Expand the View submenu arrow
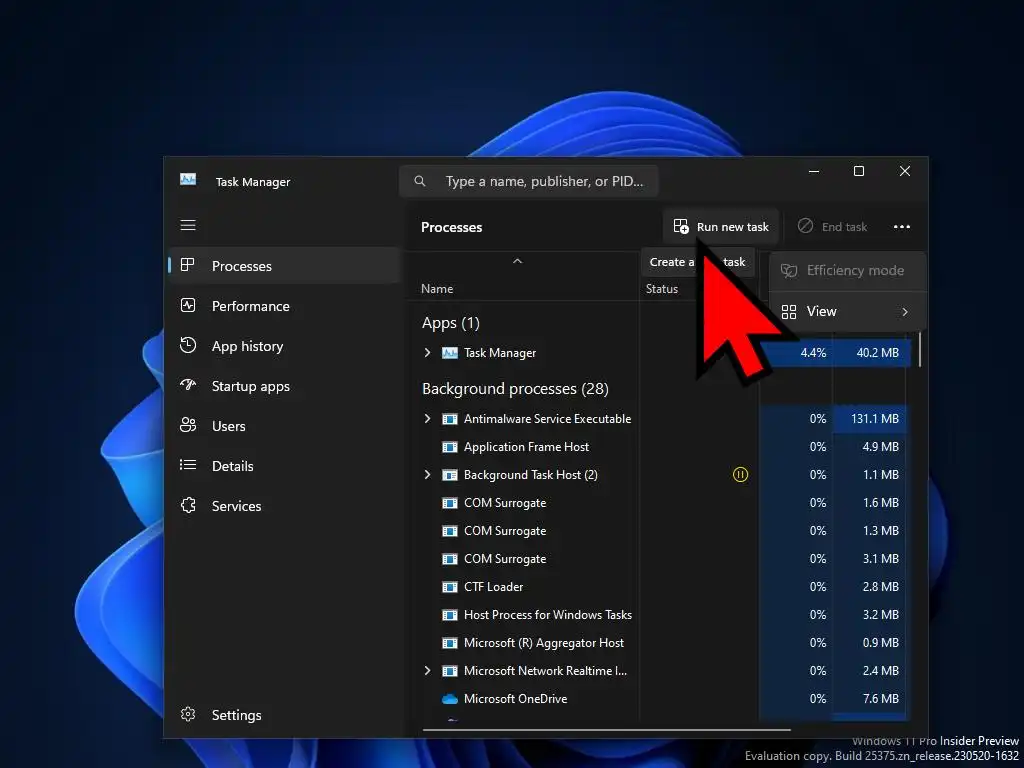1024x768 pixels. click(x=905, y=312)
